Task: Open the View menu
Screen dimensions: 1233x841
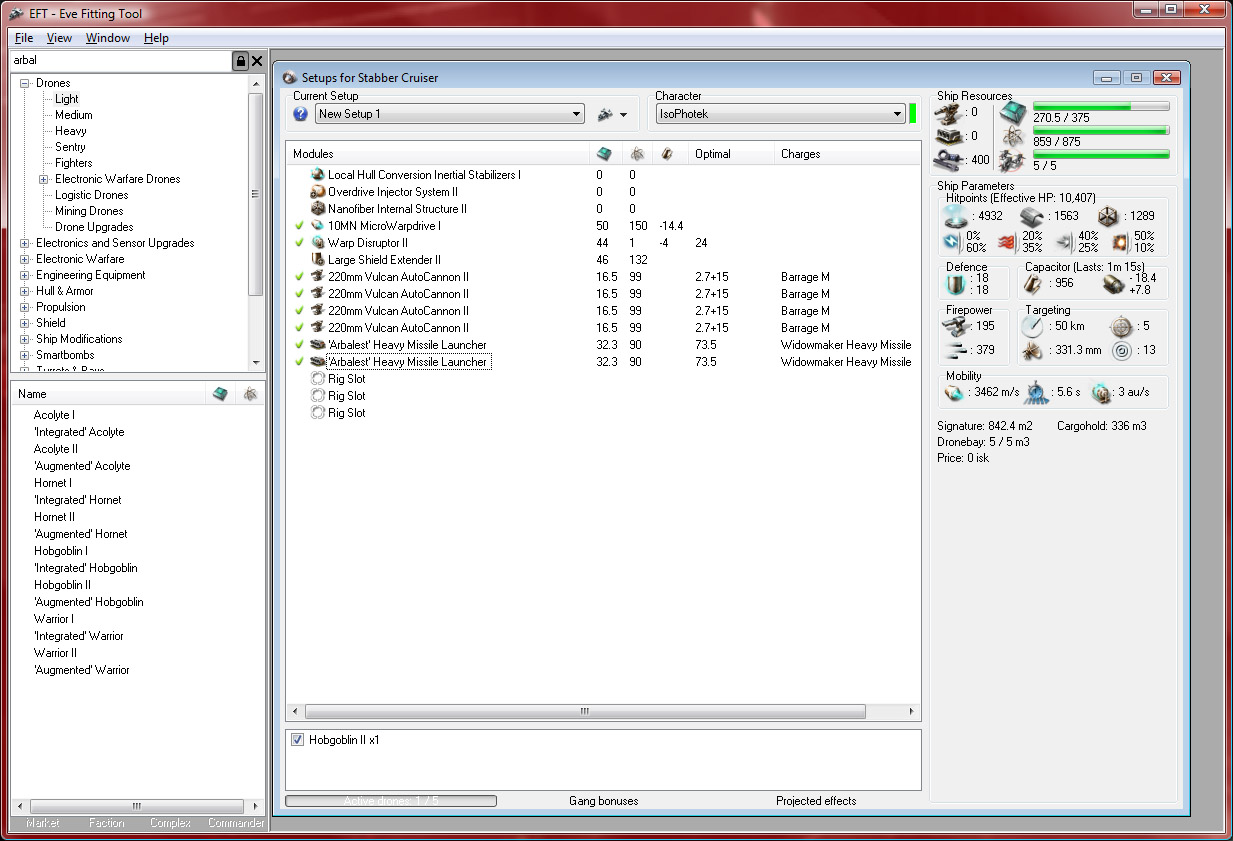Action: [x=59, y=38]
